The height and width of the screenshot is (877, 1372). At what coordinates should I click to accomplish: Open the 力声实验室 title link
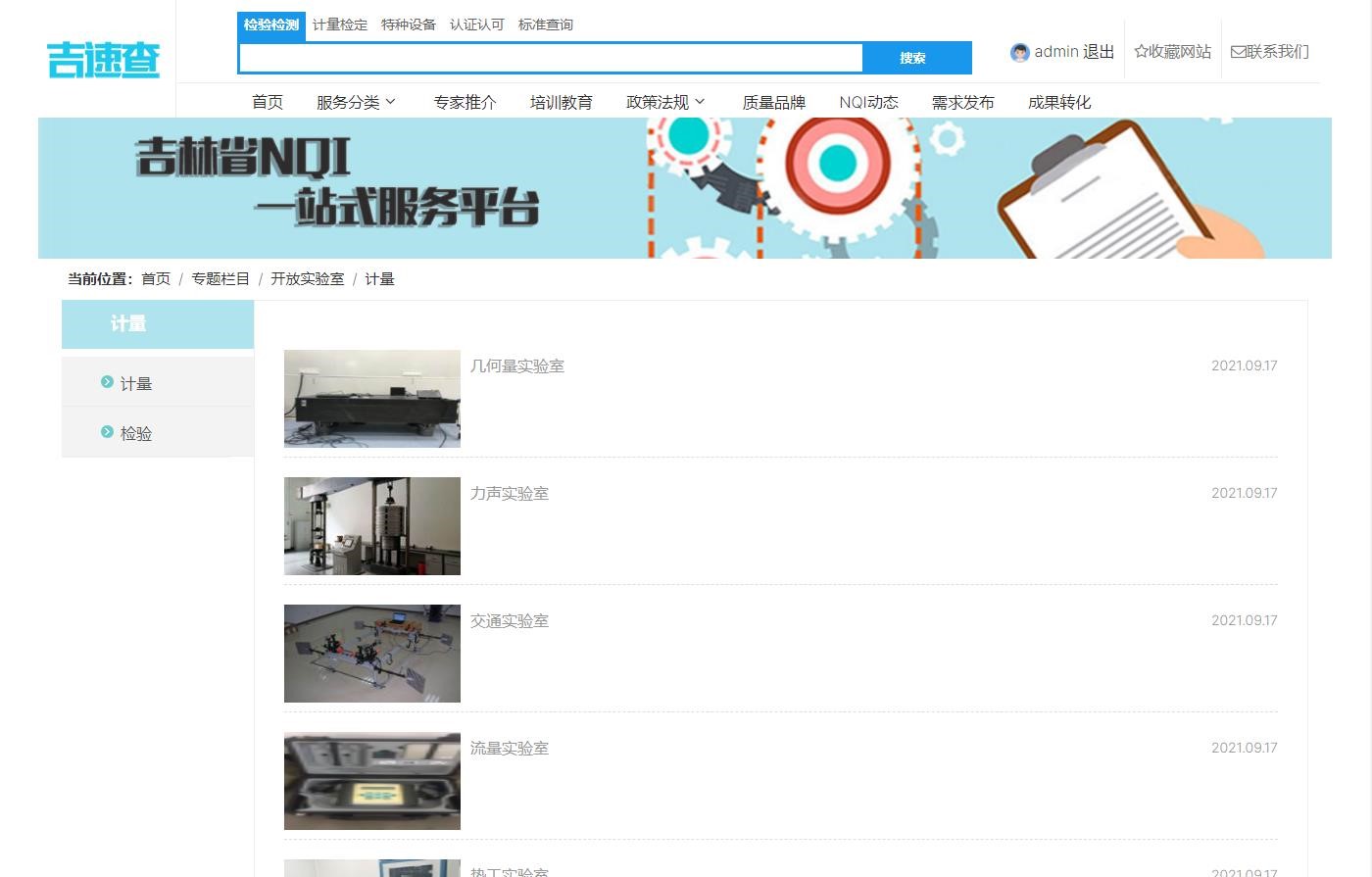click(x=510, y=493)
